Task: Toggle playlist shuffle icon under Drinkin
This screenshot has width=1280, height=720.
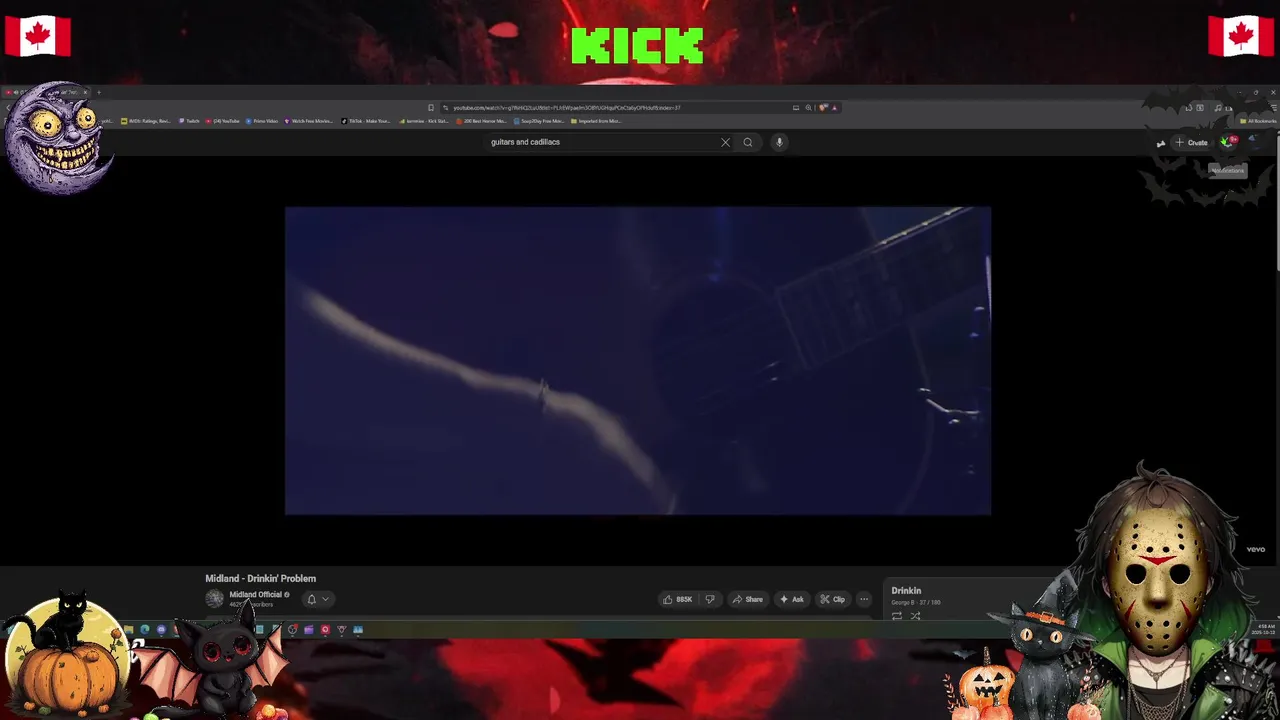Action: pos(915,616)
